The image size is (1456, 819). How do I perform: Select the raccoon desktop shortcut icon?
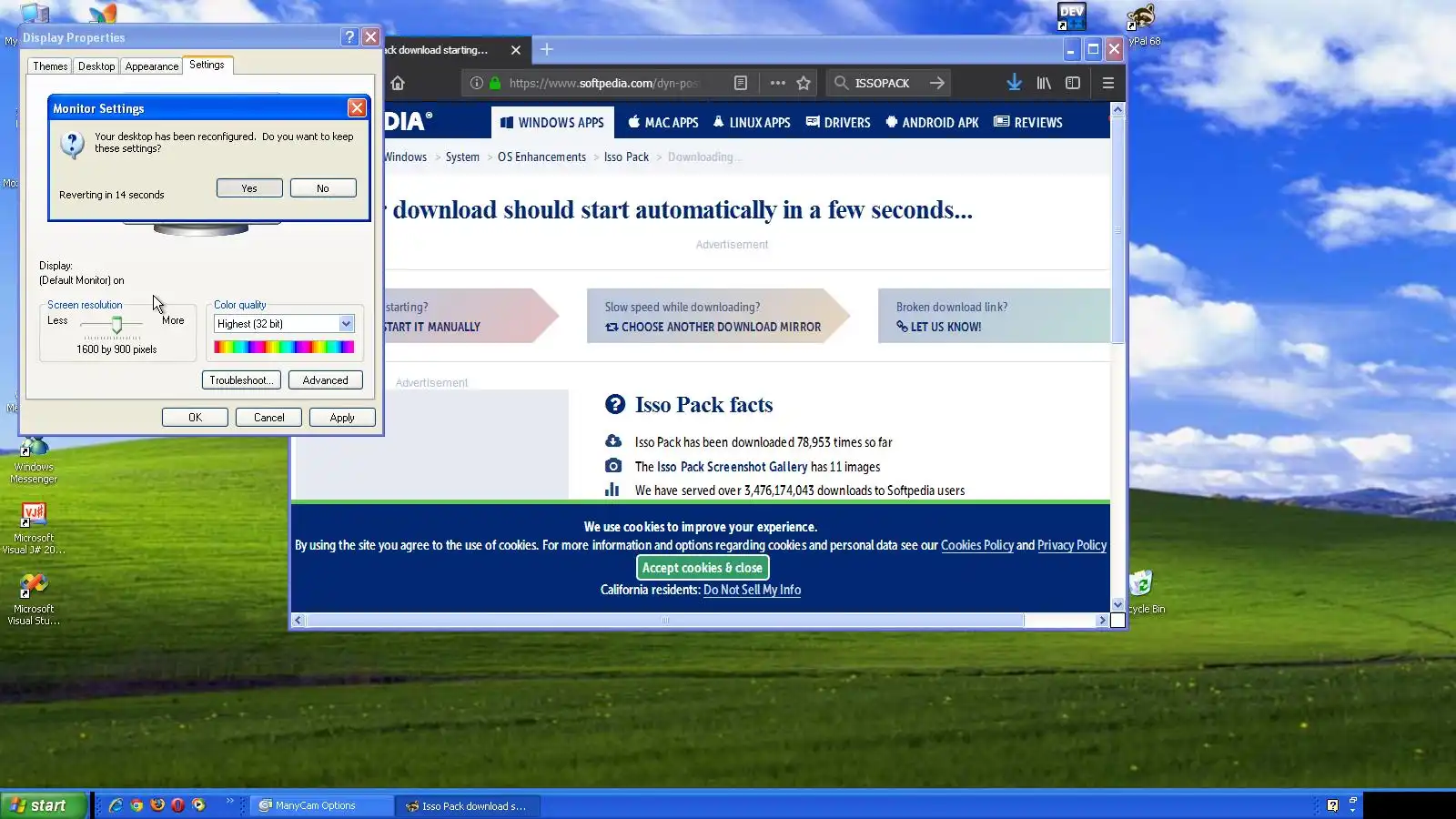[x=1140, y=16]
